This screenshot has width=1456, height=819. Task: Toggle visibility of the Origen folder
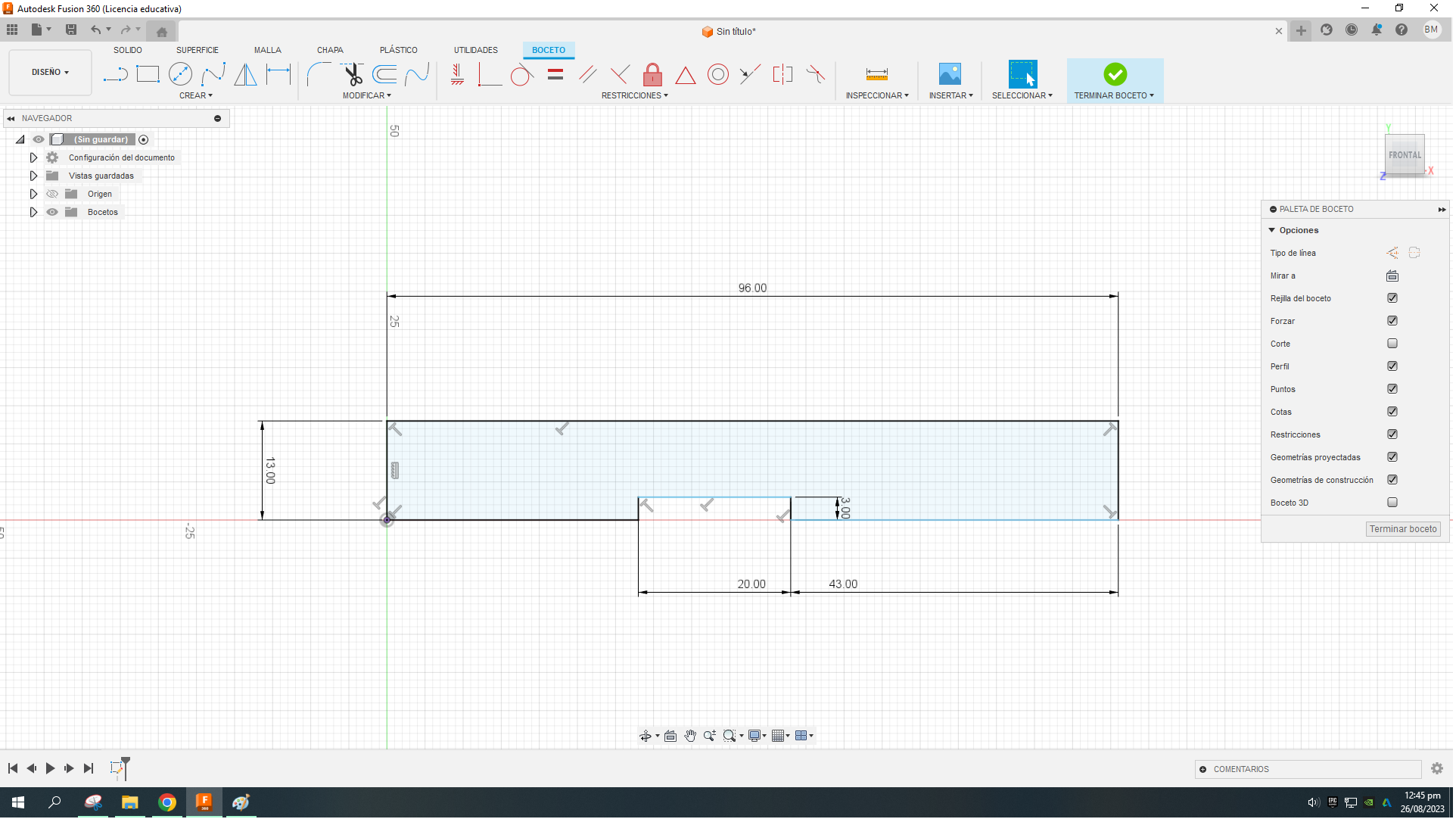click(51, 194)
